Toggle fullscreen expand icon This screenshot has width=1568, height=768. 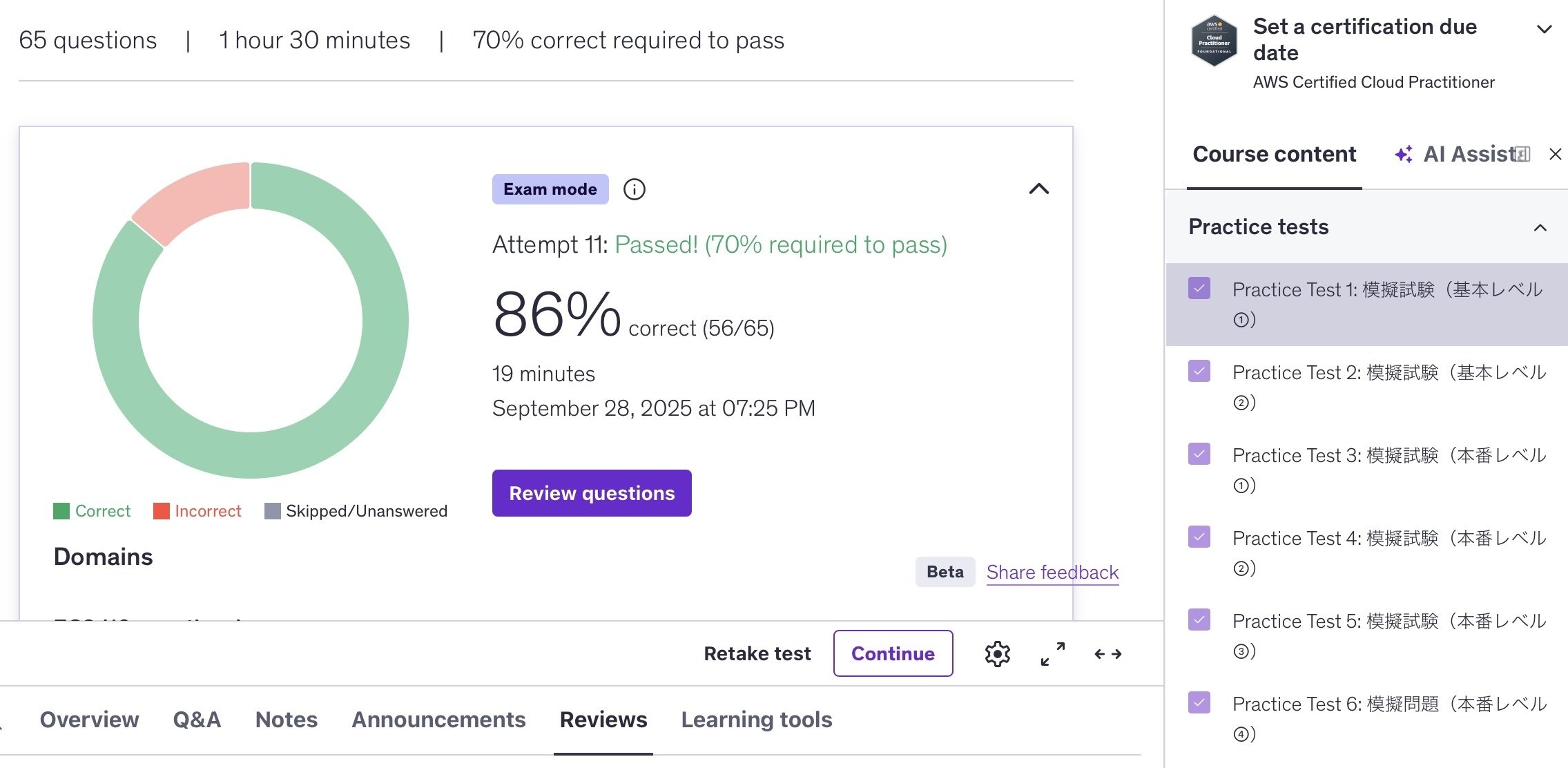pyautogui.click(x=1052, y=653)
